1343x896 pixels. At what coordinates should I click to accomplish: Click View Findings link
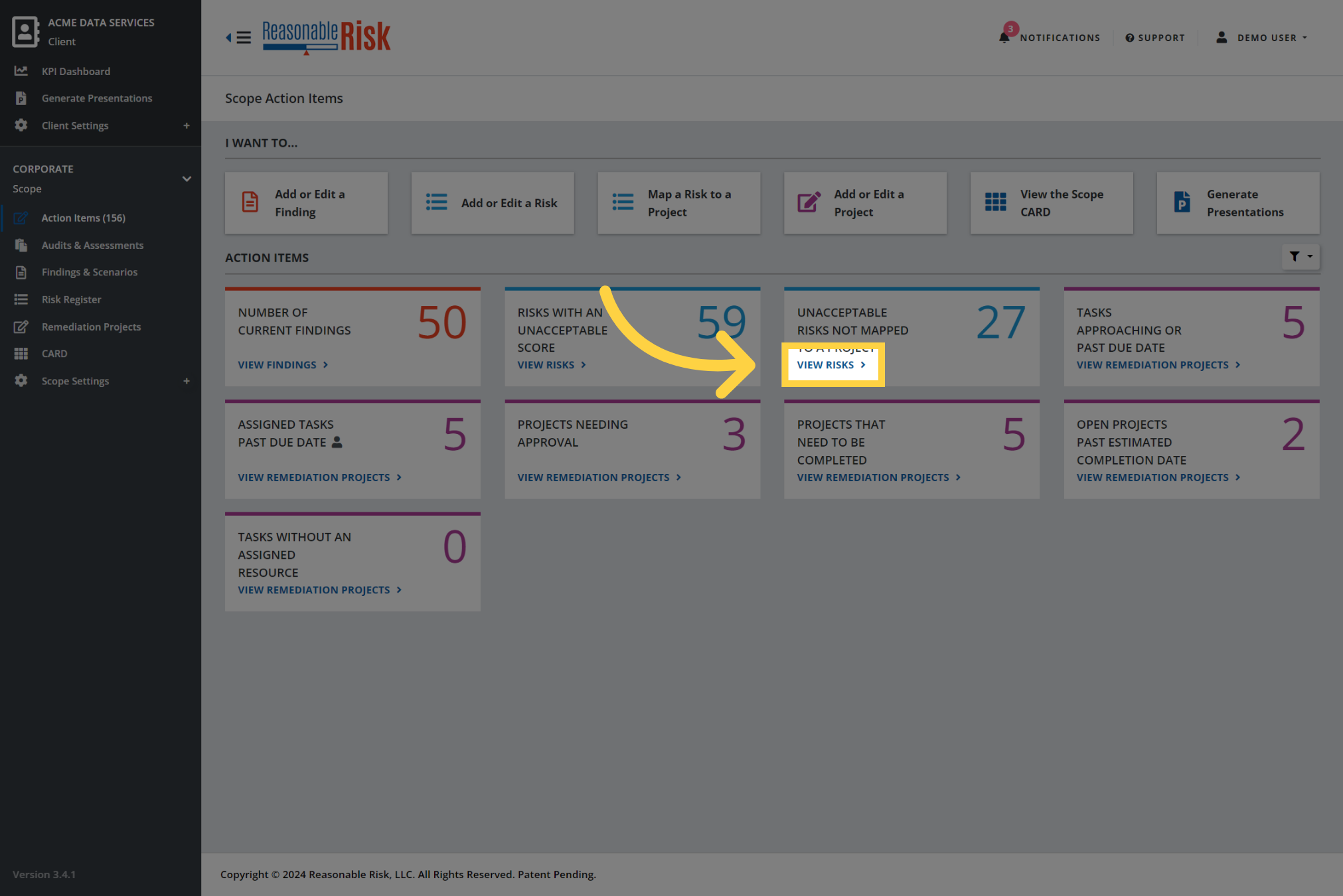pyautogui.click(x=283, y=365)
